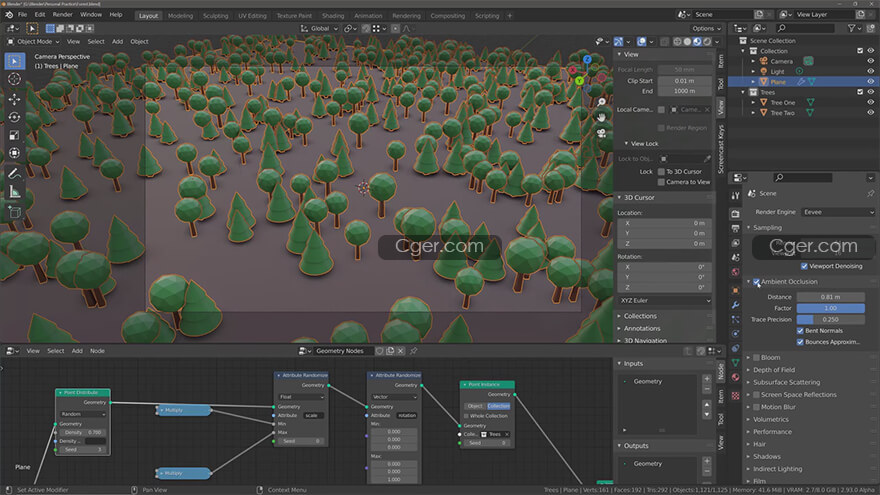This screenshot has height=495, width=880.
Task: Switch to Modeling workspace tab
Action: point(180,16)
